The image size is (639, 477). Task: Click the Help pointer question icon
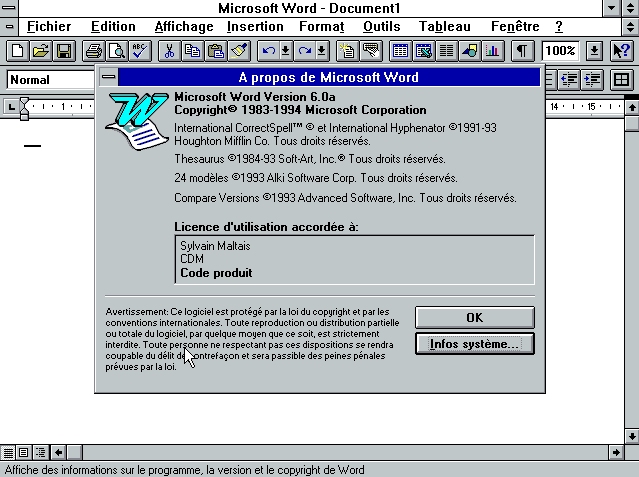pos(621,51)
